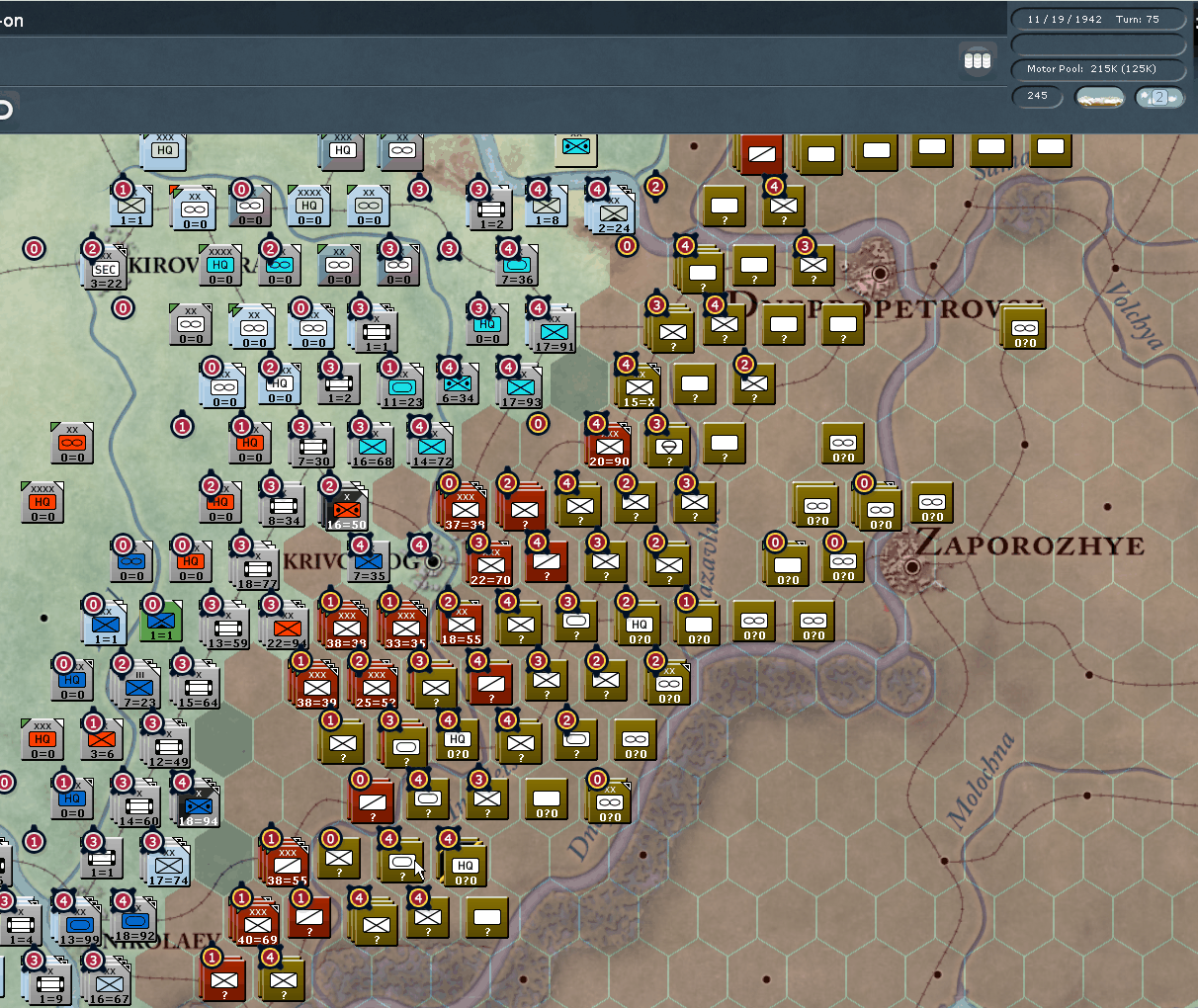Select the green unit labeled 1=1
1198x1008 pixels.
tap(161, 621)
